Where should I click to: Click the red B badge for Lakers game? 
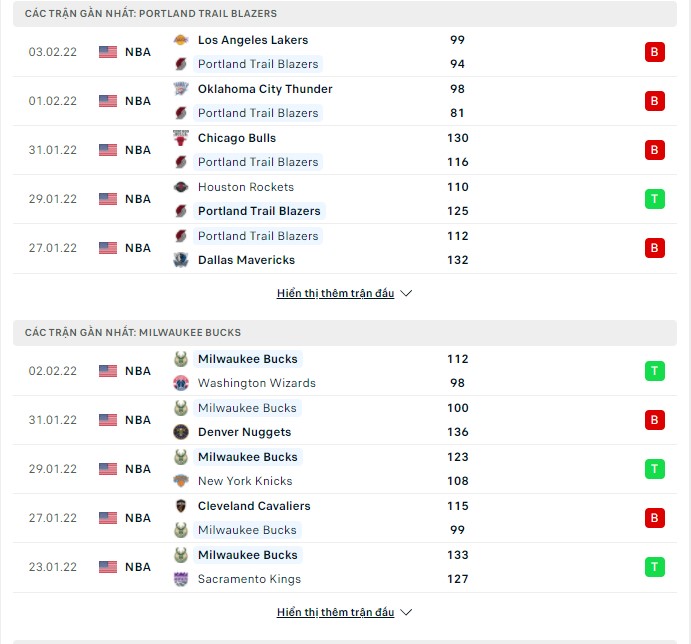tap(654, 52)
